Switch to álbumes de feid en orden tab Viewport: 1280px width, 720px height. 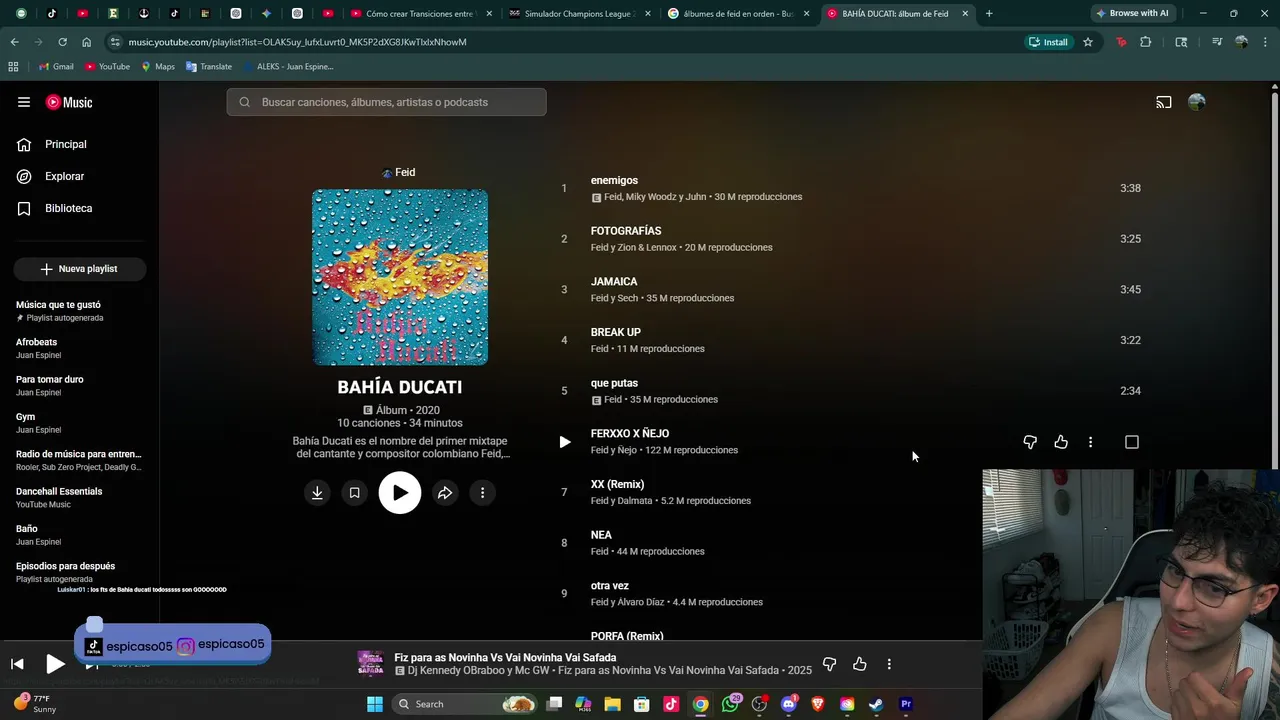point(737,14)
